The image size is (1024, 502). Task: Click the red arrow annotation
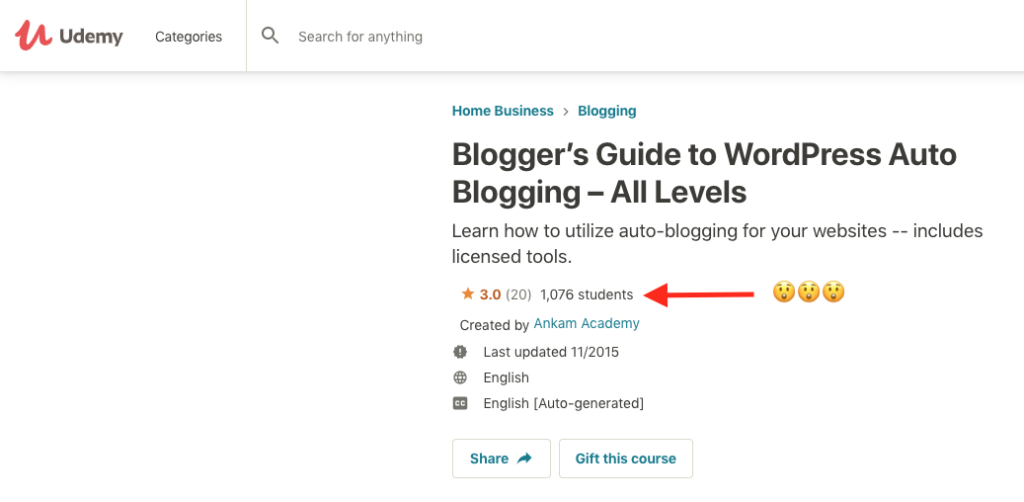pyautogui.click(x=699, y=294)
